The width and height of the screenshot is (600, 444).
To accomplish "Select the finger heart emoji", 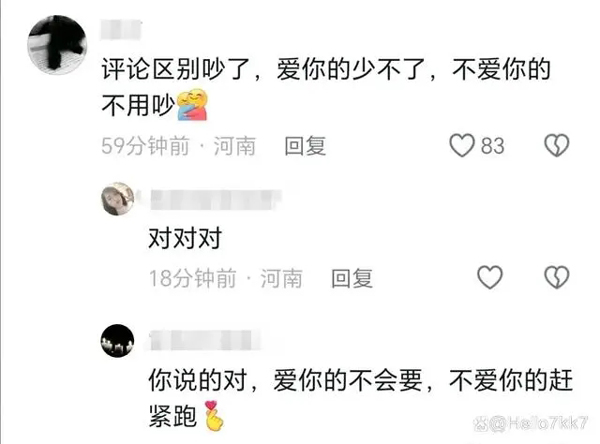I will 214,415.
